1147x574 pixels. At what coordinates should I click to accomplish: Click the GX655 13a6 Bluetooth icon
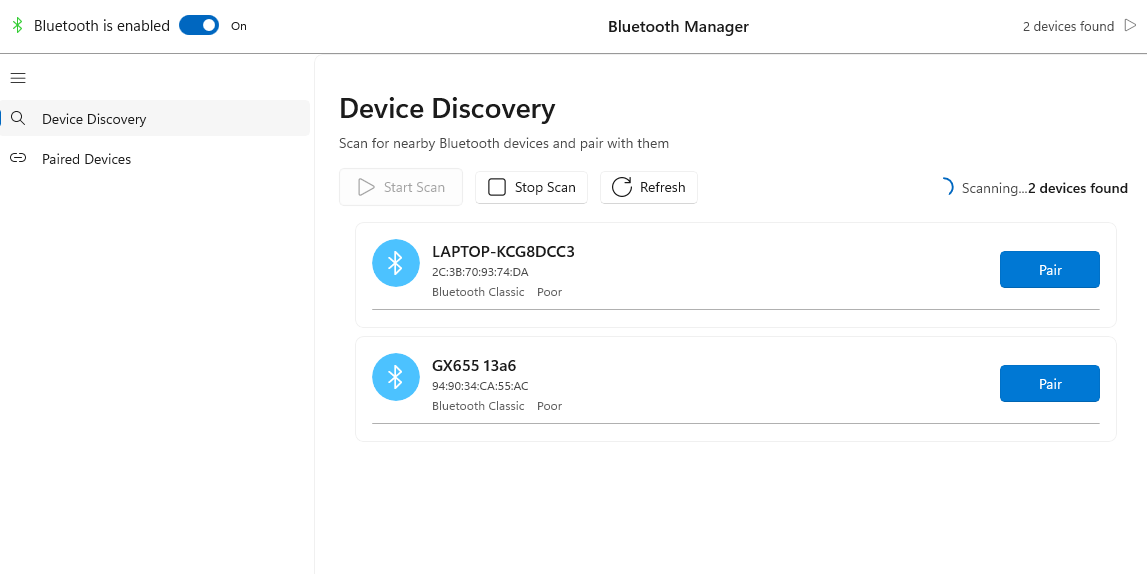[395, 377]
